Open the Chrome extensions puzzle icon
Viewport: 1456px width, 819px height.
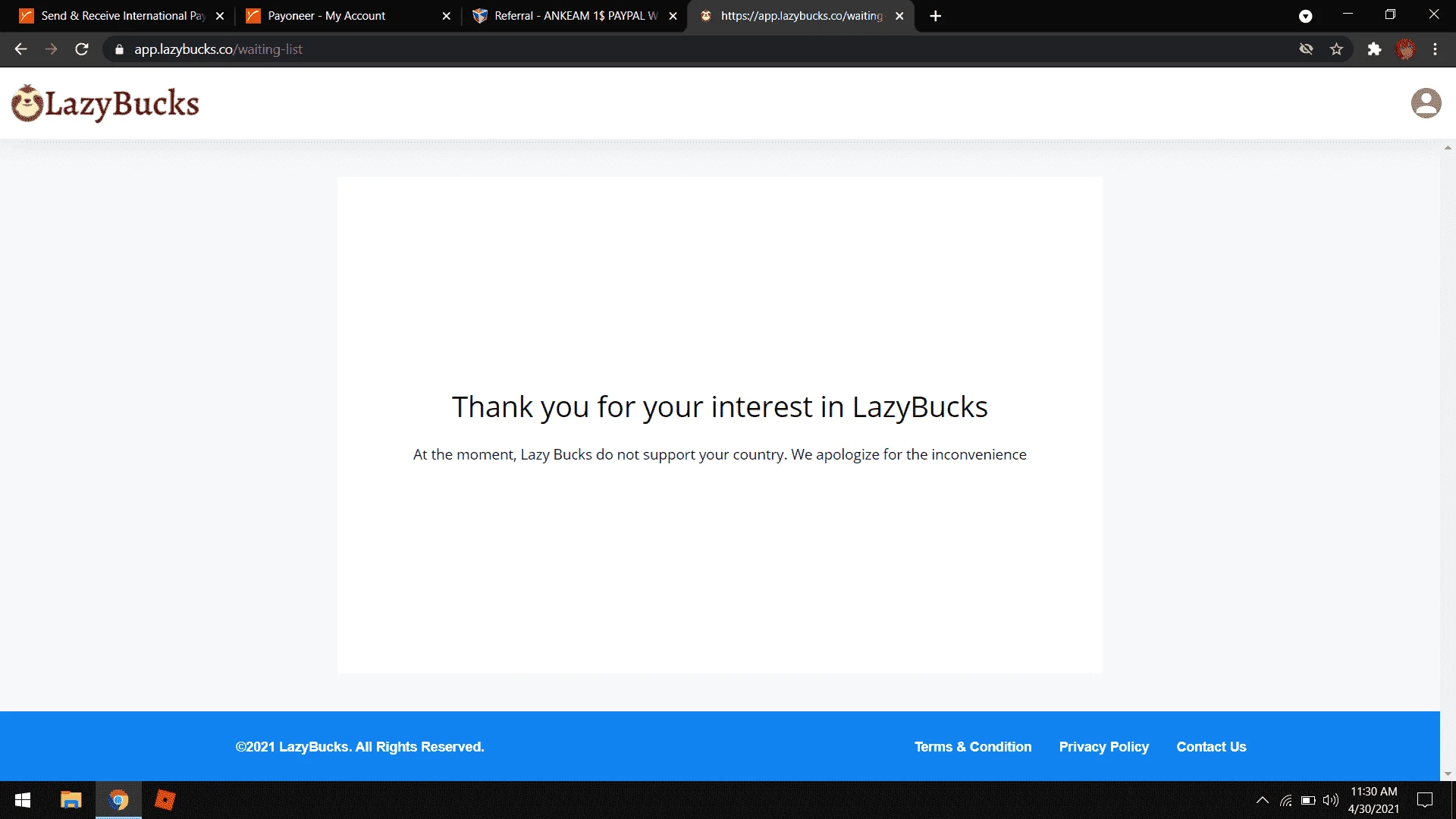tap(1374, 49)
